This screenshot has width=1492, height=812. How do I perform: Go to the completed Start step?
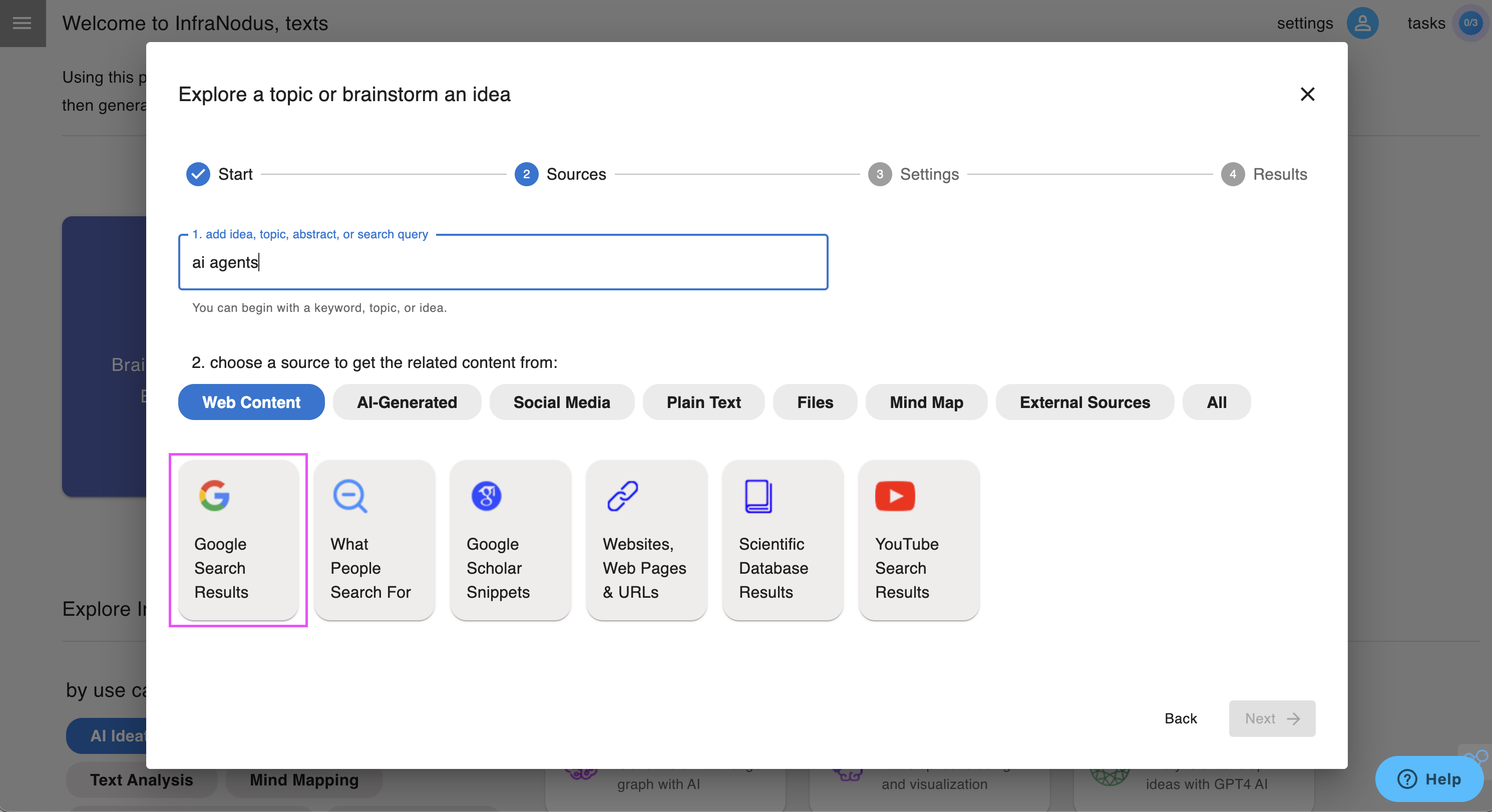[219, 174]
